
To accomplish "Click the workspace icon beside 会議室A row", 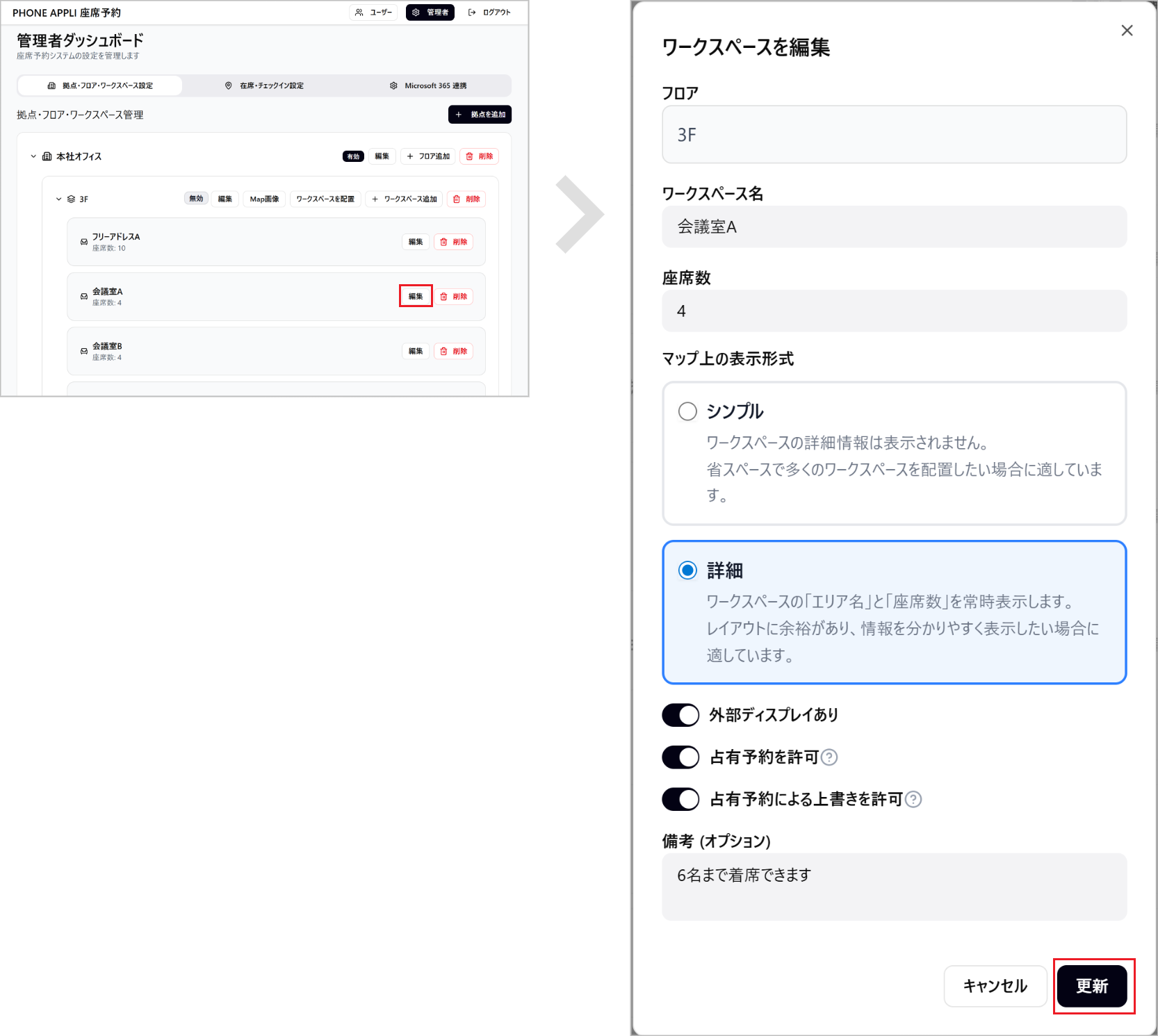I will (x=84, y=297).
